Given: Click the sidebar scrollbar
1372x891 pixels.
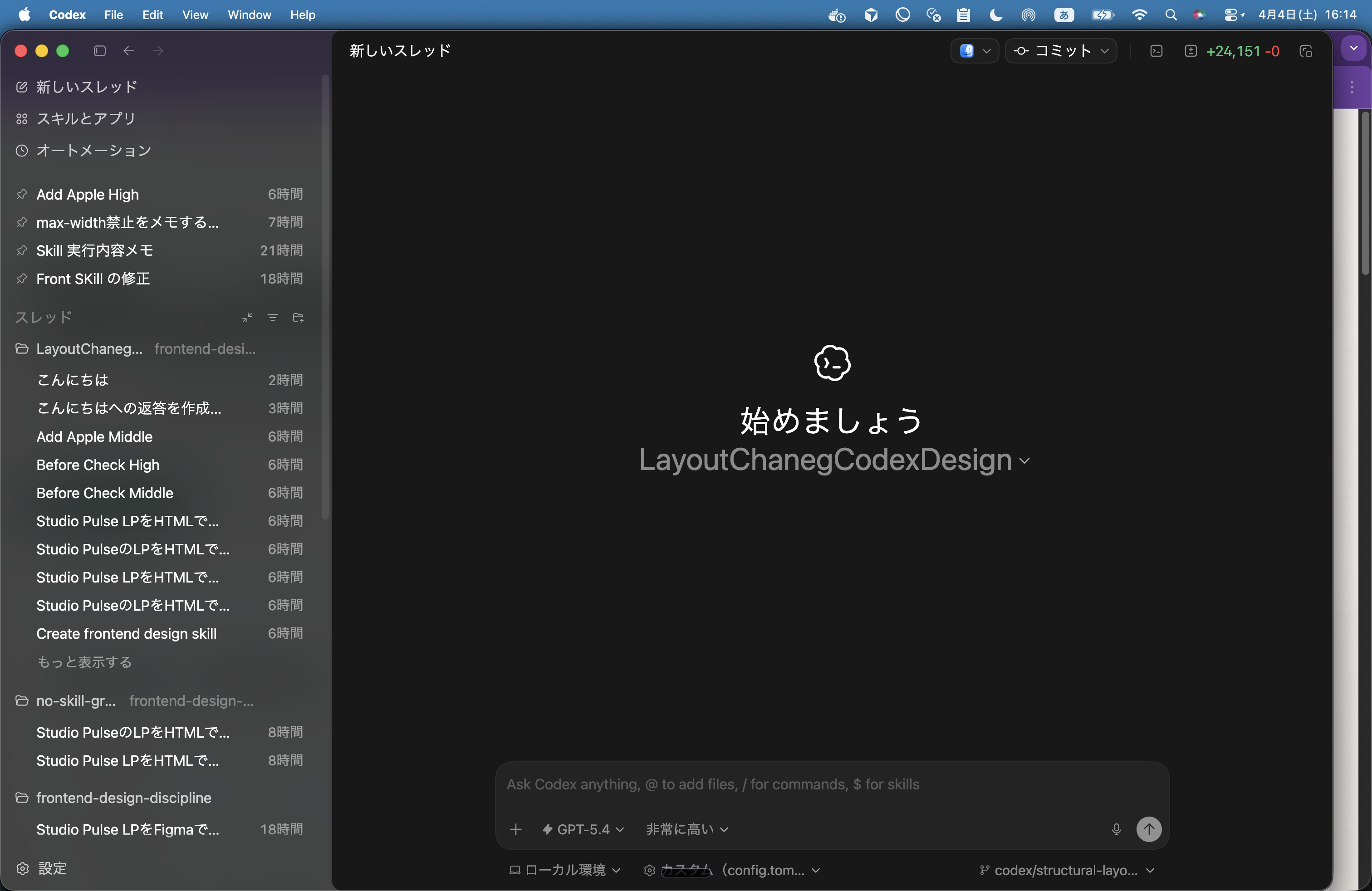Looking at the screenshot, I should coord(325,297).
